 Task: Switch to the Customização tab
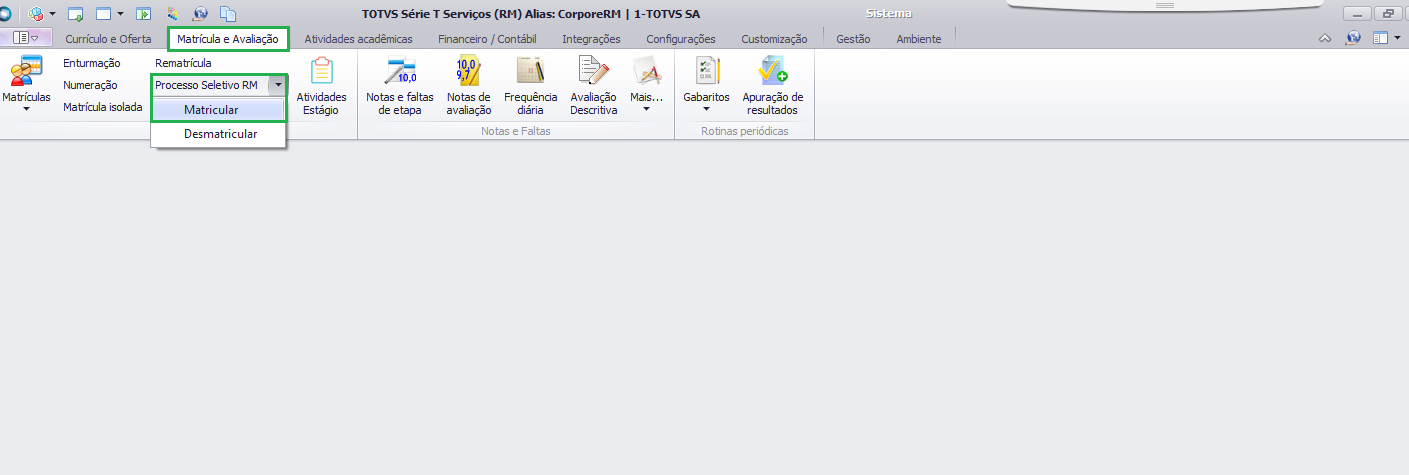click(x=774, y=39)
